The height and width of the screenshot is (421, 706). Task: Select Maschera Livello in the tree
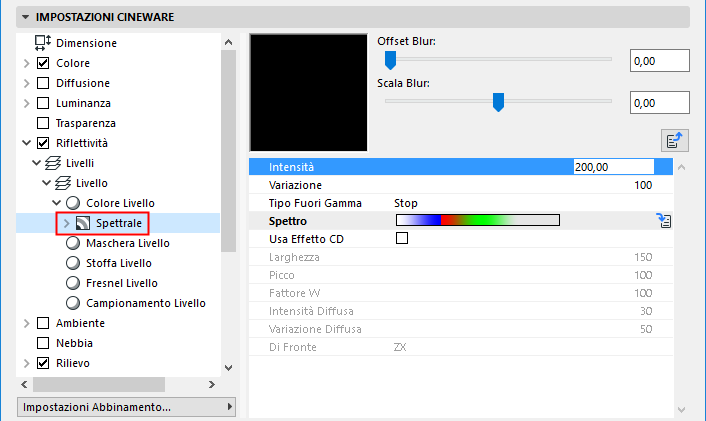pyautogui.click(x=128, y=243)
